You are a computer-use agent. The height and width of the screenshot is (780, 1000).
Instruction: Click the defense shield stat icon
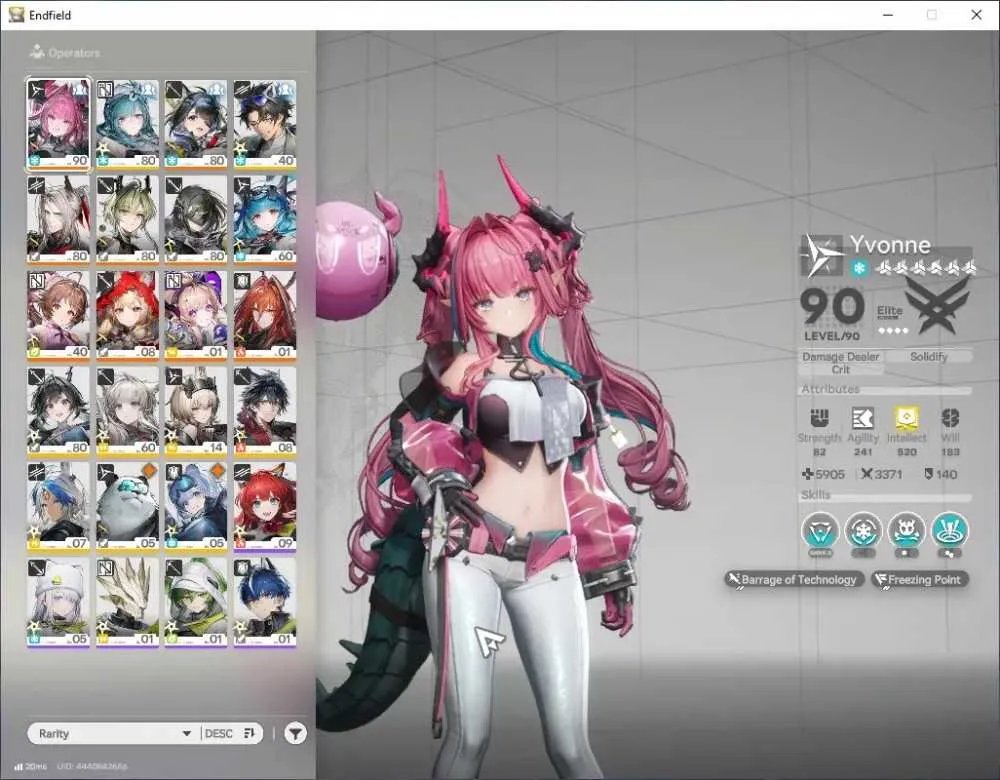[929, 474]
